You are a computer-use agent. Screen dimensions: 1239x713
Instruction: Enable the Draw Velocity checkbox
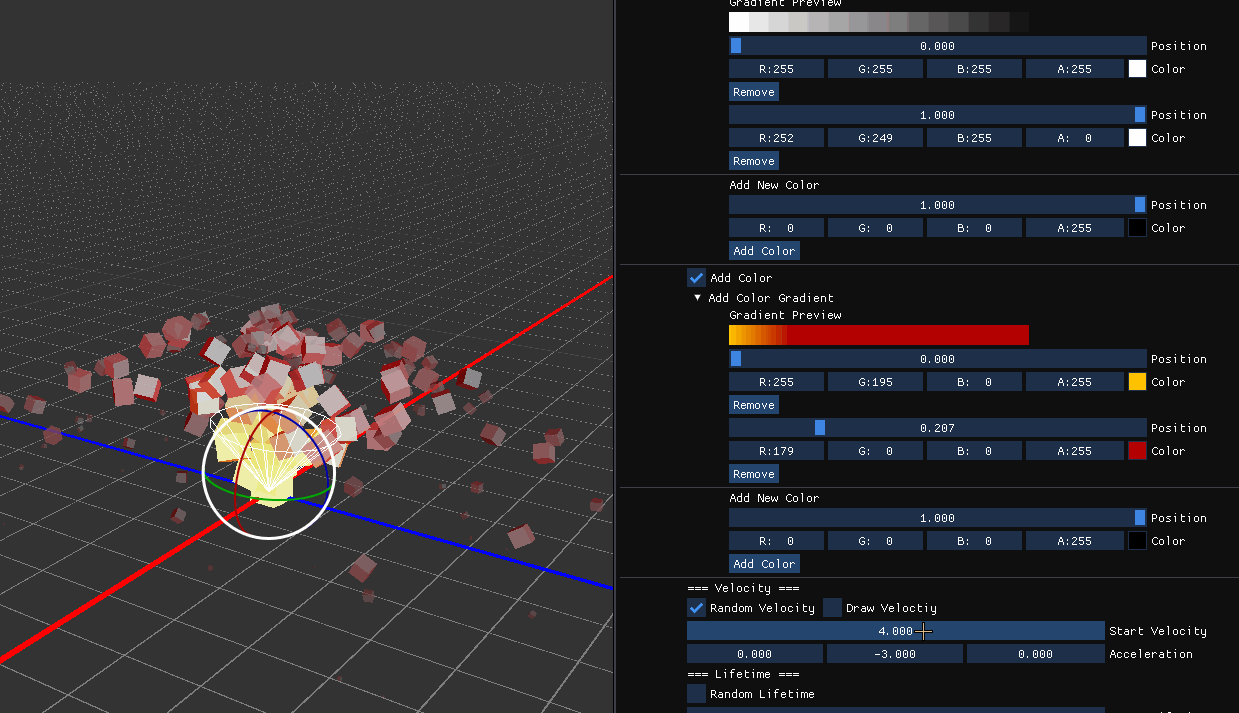point(832,608)
